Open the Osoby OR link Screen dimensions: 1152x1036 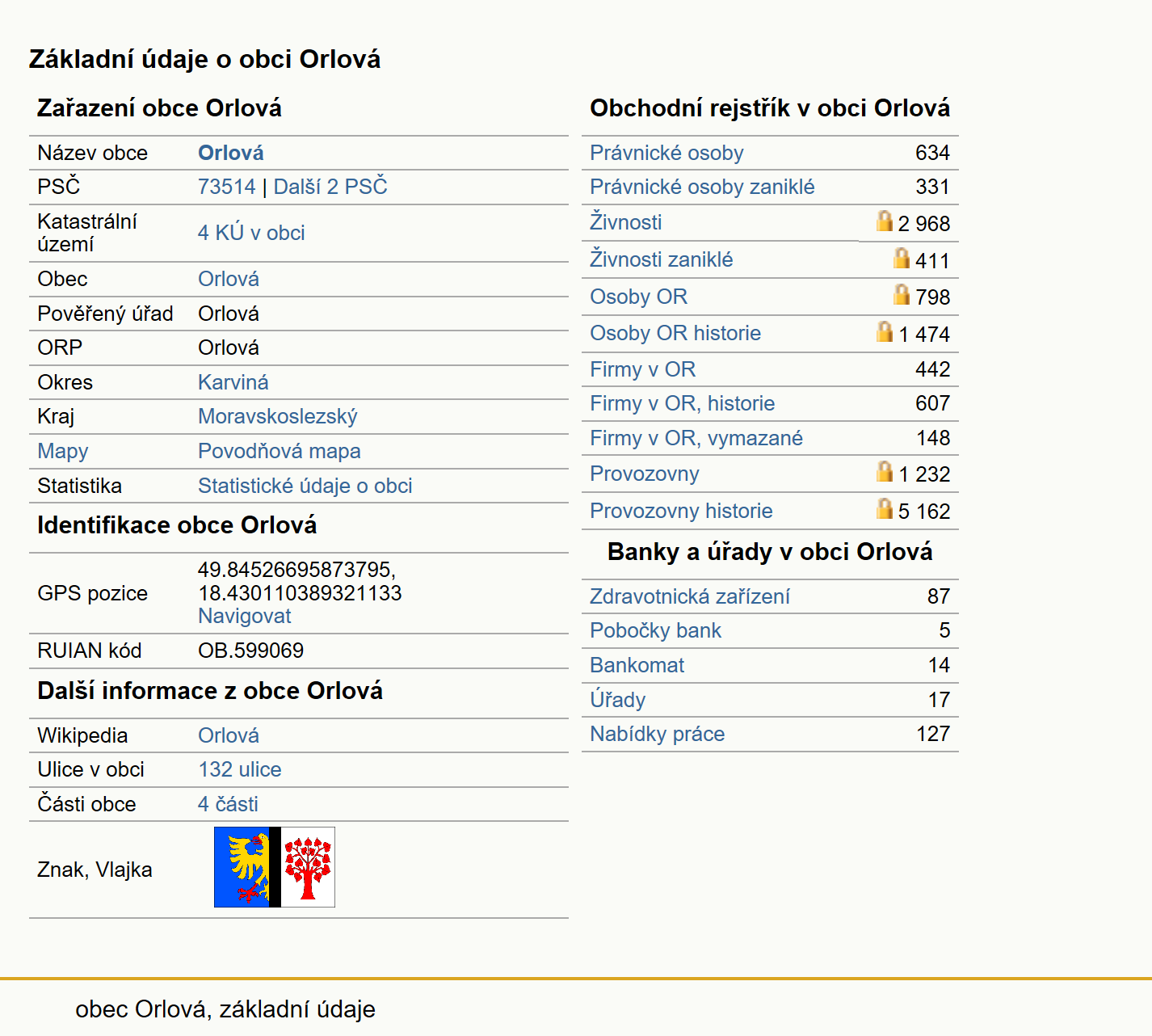639,297
